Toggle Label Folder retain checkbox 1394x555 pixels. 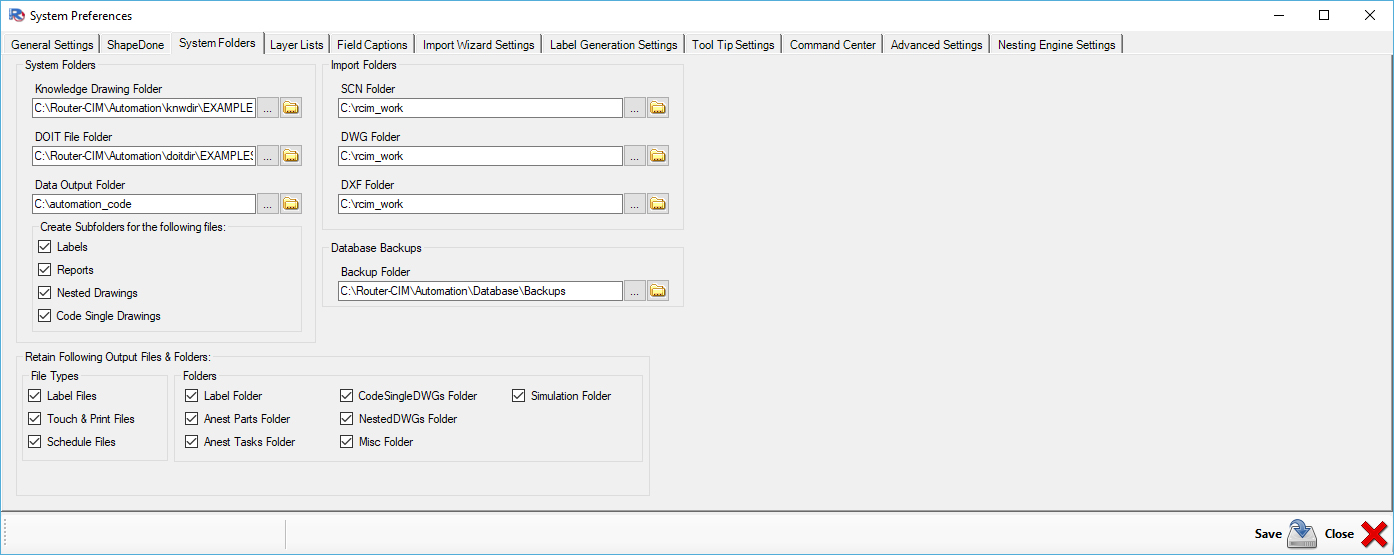click(192, 396)
